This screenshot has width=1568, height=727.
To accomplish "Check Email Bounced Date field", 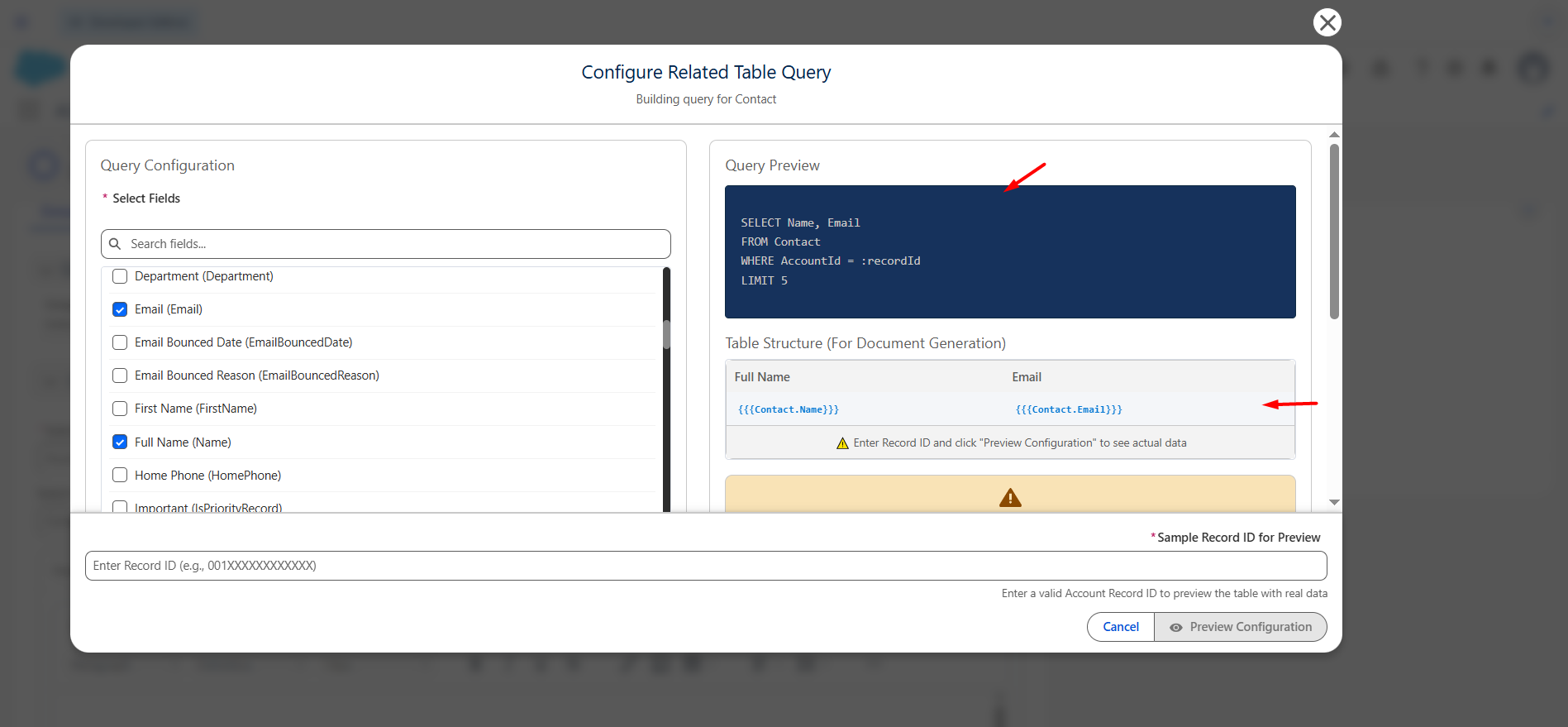I will point(120,342).
